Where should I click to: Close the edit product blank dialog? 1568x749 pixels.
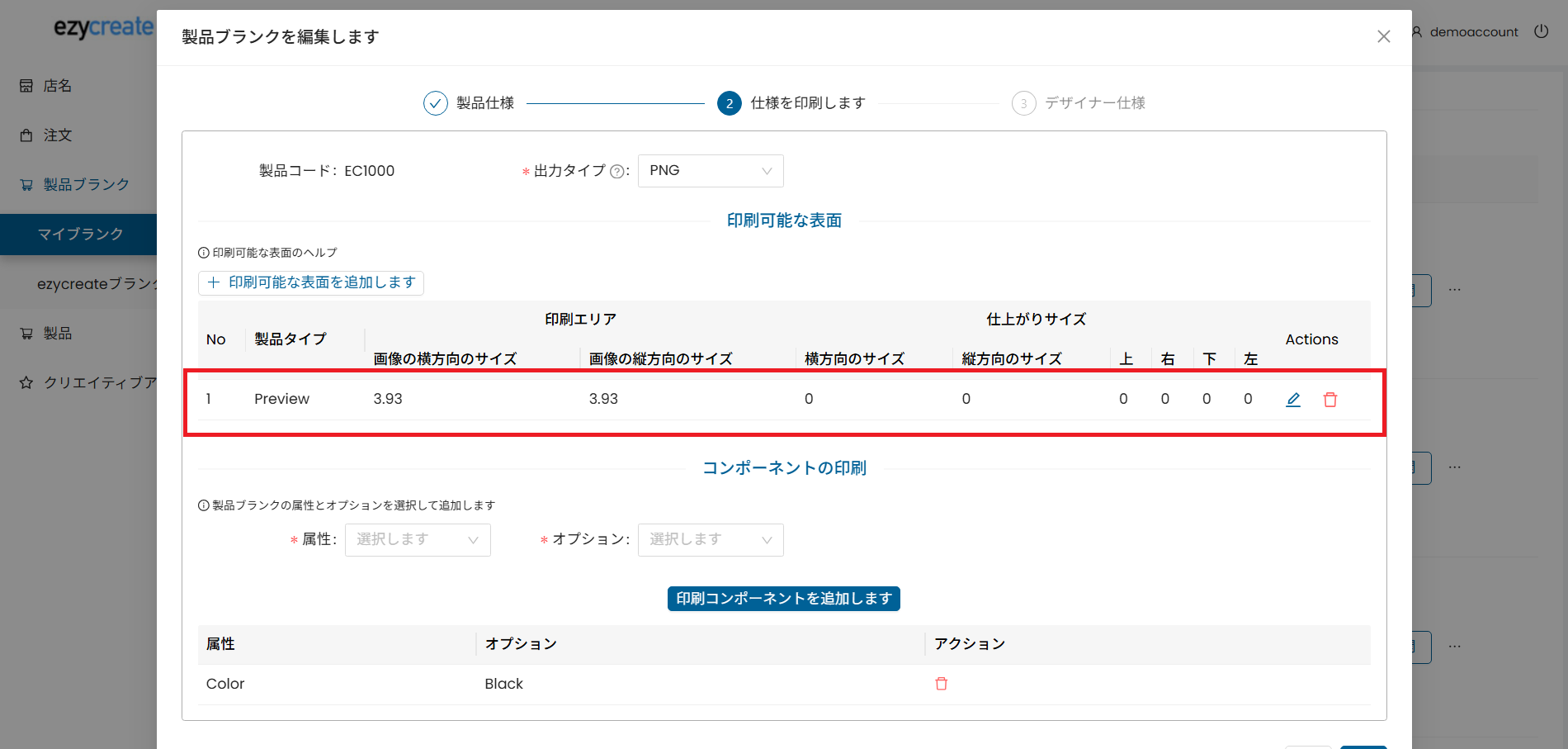click(1384, 36)
